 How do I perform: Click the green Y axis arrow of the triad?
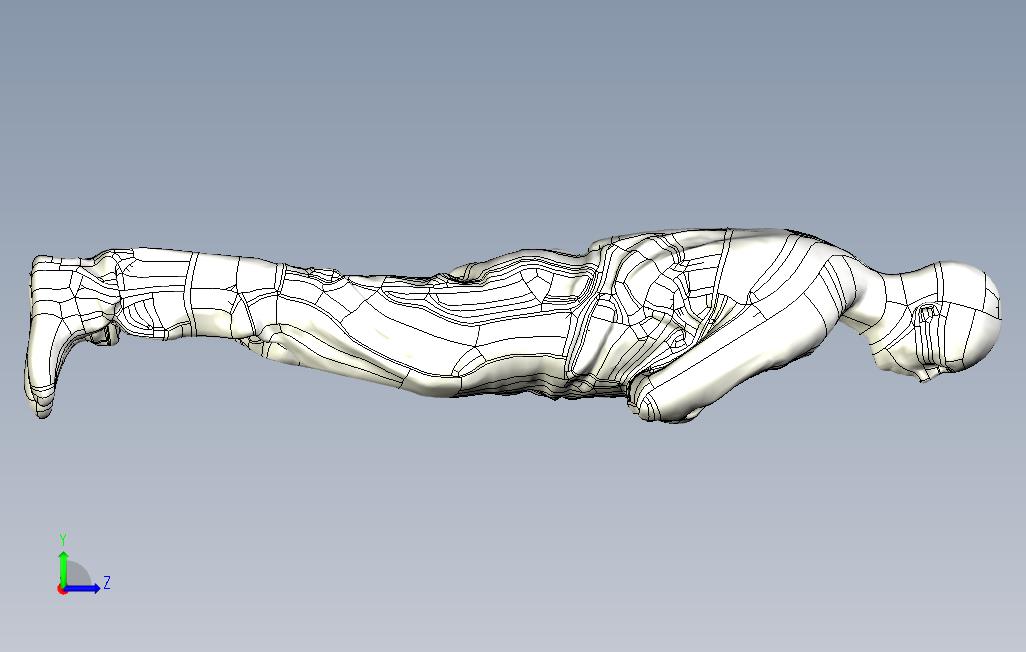pyautogui.click(x=63, y=569)
